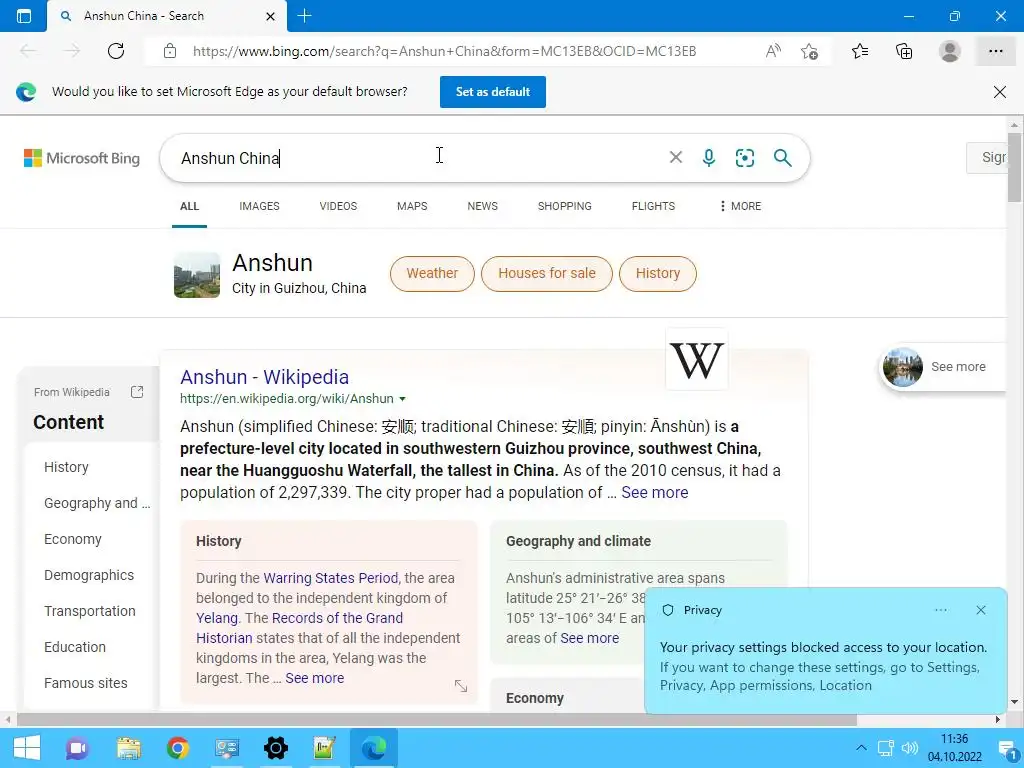1024x768 pixels.
Task: Open a new browser tab
Action: [x=304, y=16]
